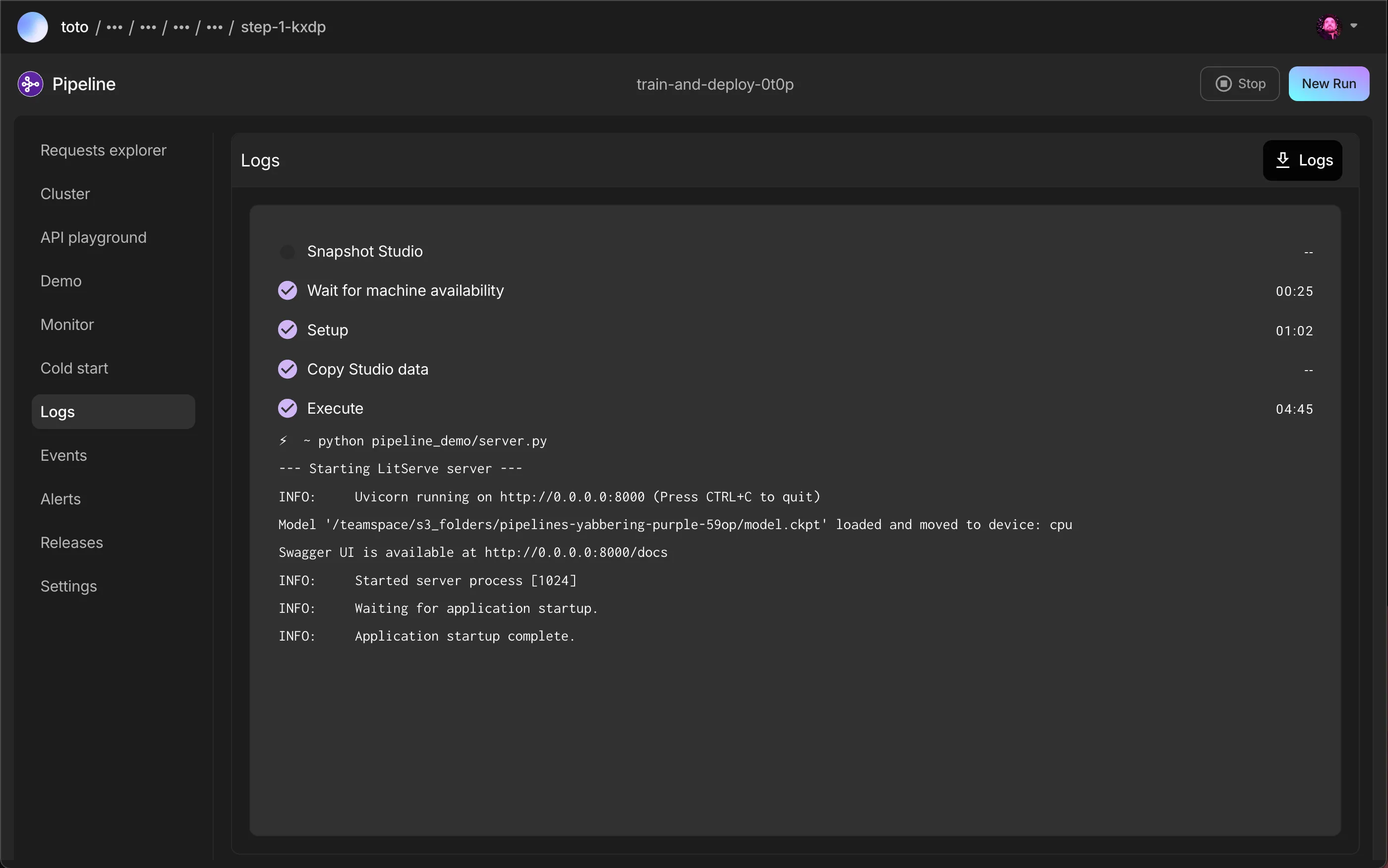Viewport: 1388px width, 868px height.
Task: Click the step-1-kxdp breadcrumb
Action: coord(283,27)
